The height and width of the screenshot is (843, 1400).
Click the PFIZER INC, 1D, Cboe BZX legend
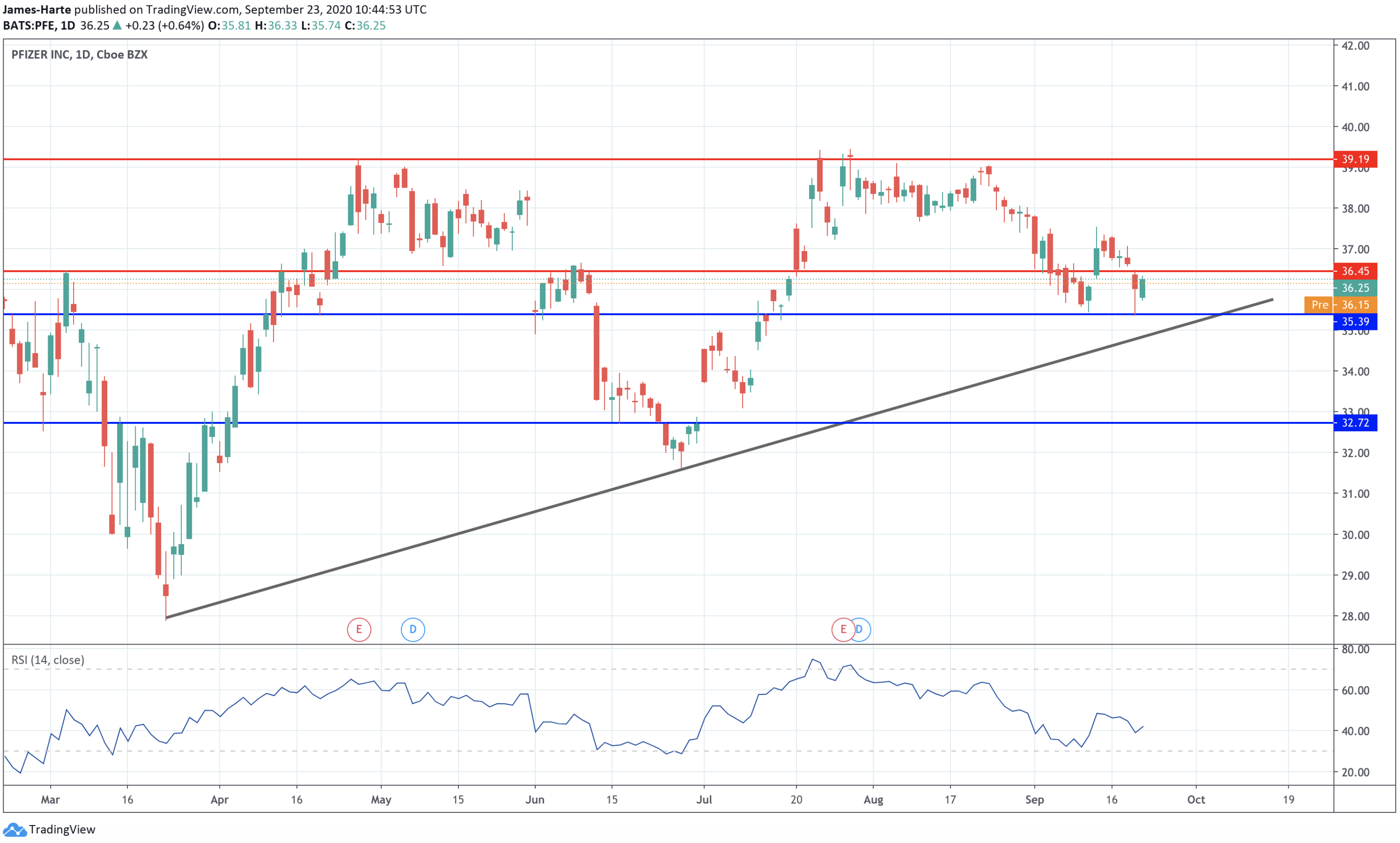point(79,54)
